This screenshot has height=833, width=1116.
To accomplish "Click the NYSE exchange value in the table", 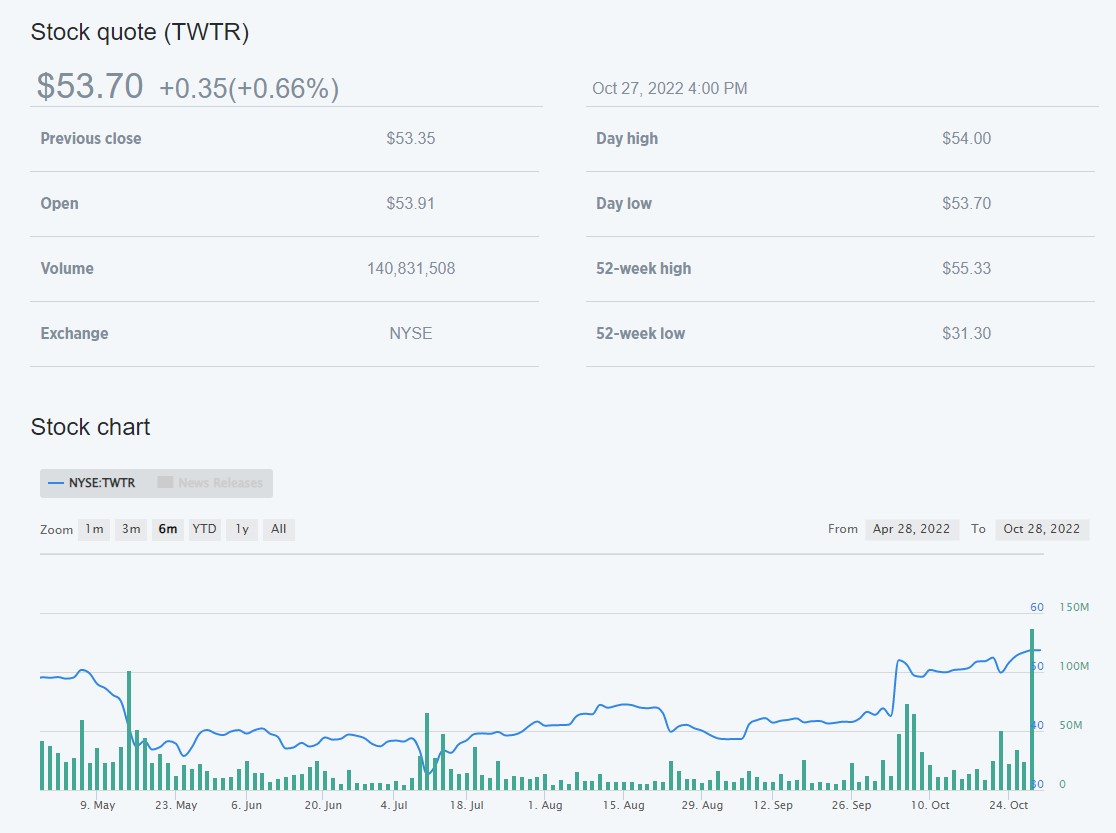I will tap(411, 334).
